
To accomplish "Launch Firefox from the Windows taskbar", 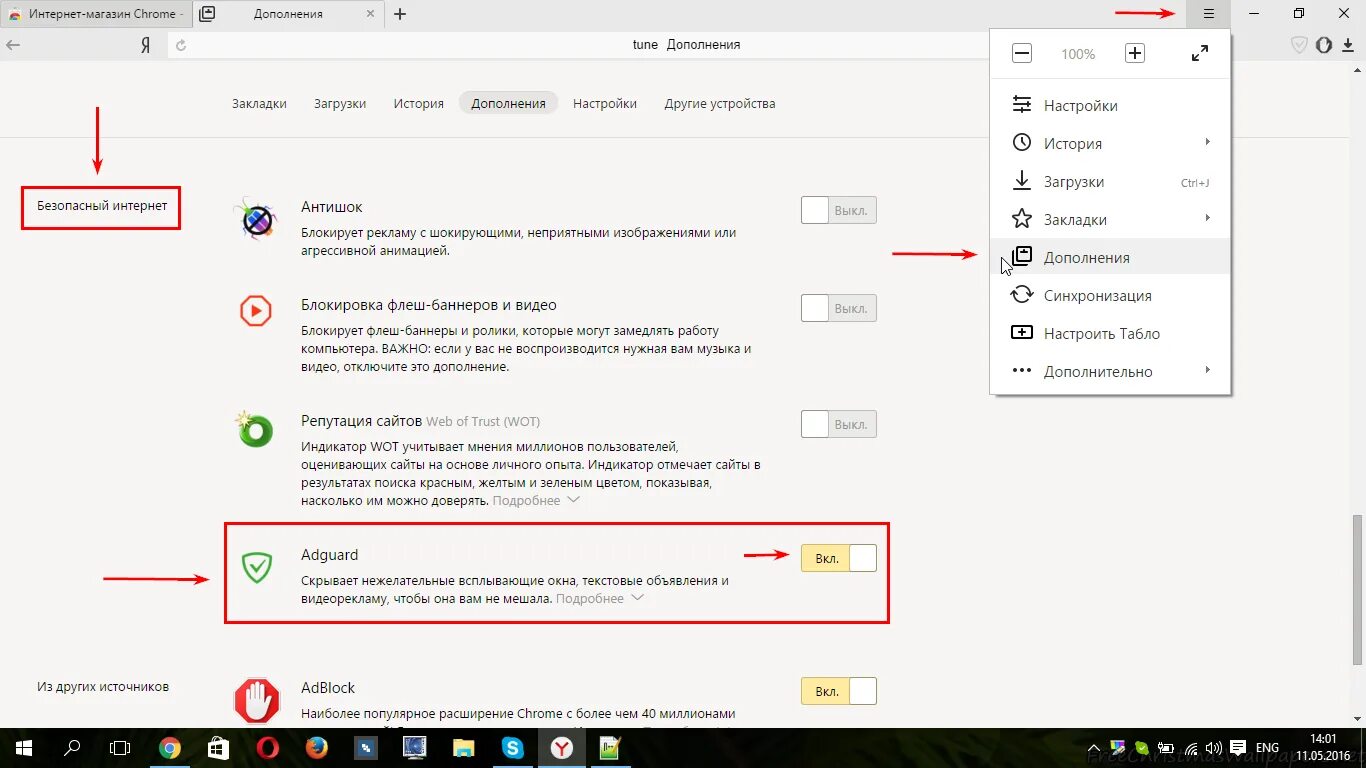I will pyautogui.click(x=316, y=747).
